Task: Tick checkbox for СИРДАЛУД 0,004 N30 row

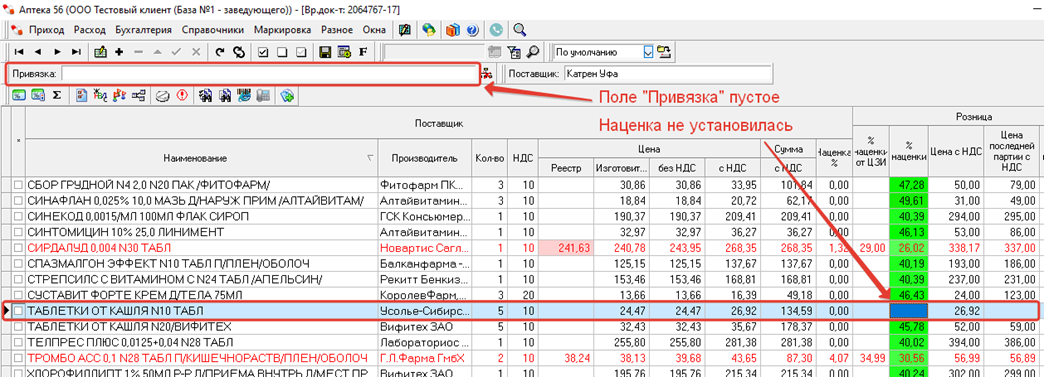Action: point(19,247)
